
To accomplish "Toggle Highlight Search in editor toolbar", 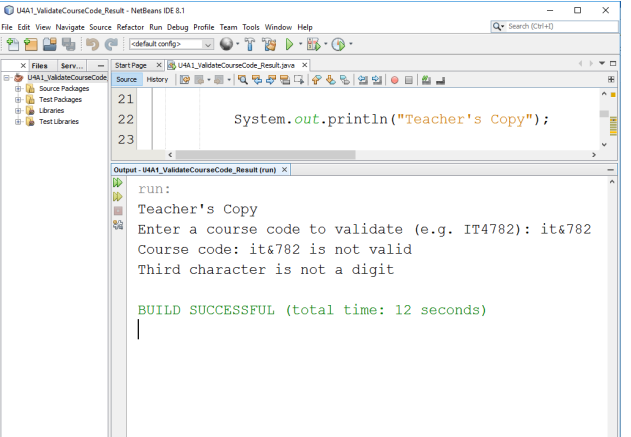I will [x=285, y=80].
